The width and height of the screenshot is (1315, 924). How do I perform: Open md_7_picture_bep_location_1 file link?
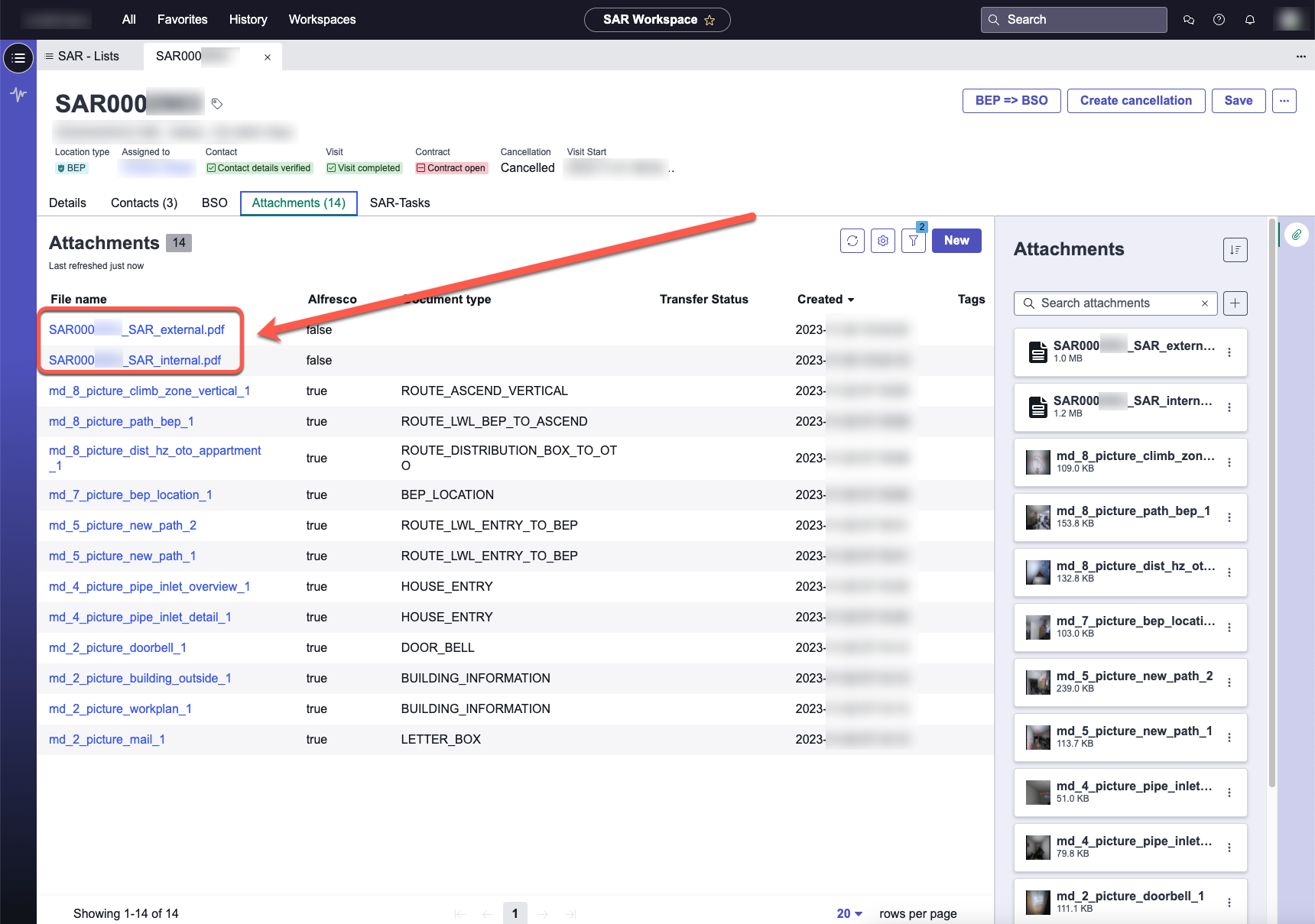tap(130, 495)
